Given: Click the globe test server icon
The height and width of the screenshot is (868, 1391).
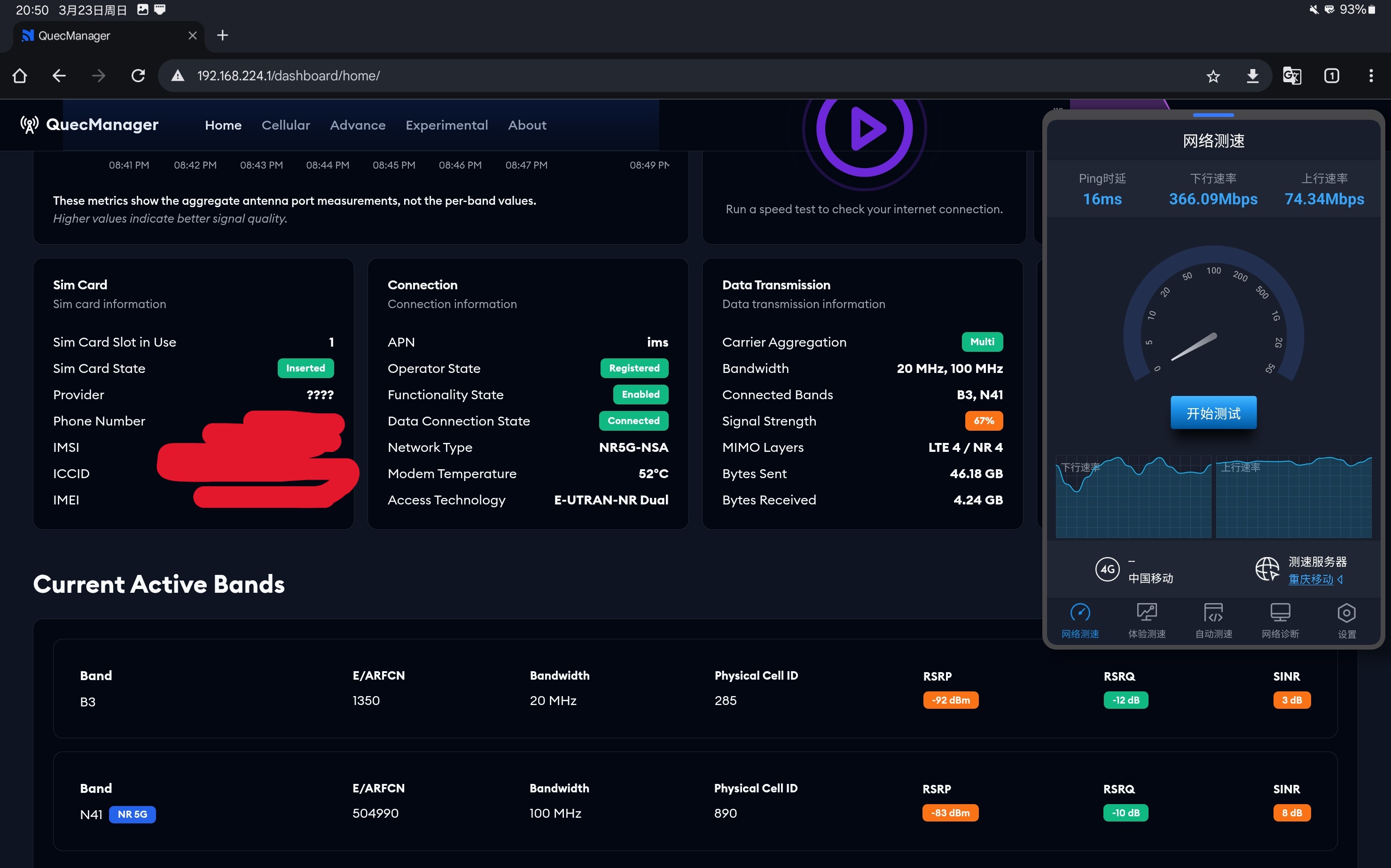Looking at the screenshot, I should [x=1267, y=569].
